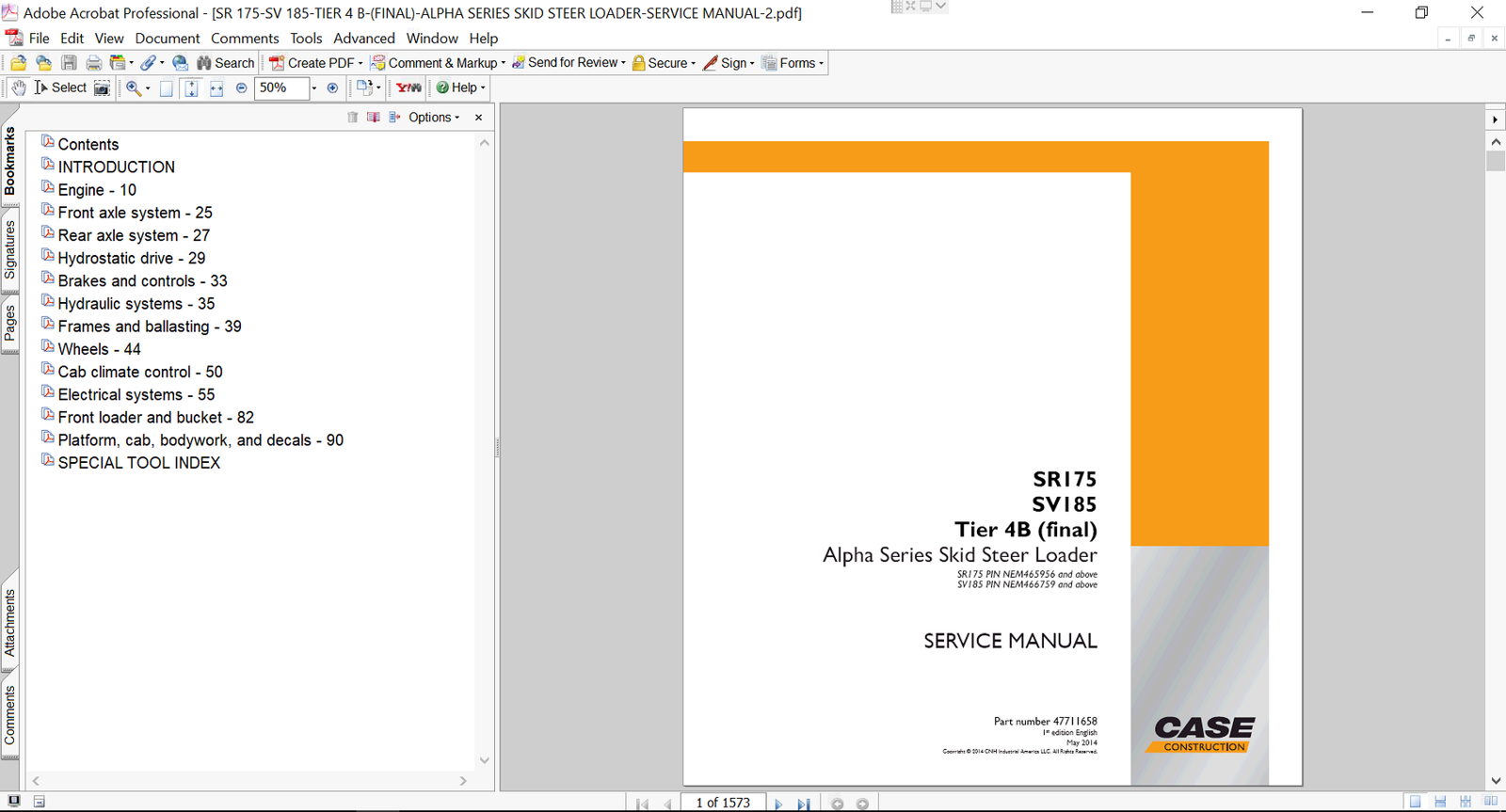The height and width of the screenshot is (812, 1506).
Task: Go to the last page arrow
Action: (803, 804)
